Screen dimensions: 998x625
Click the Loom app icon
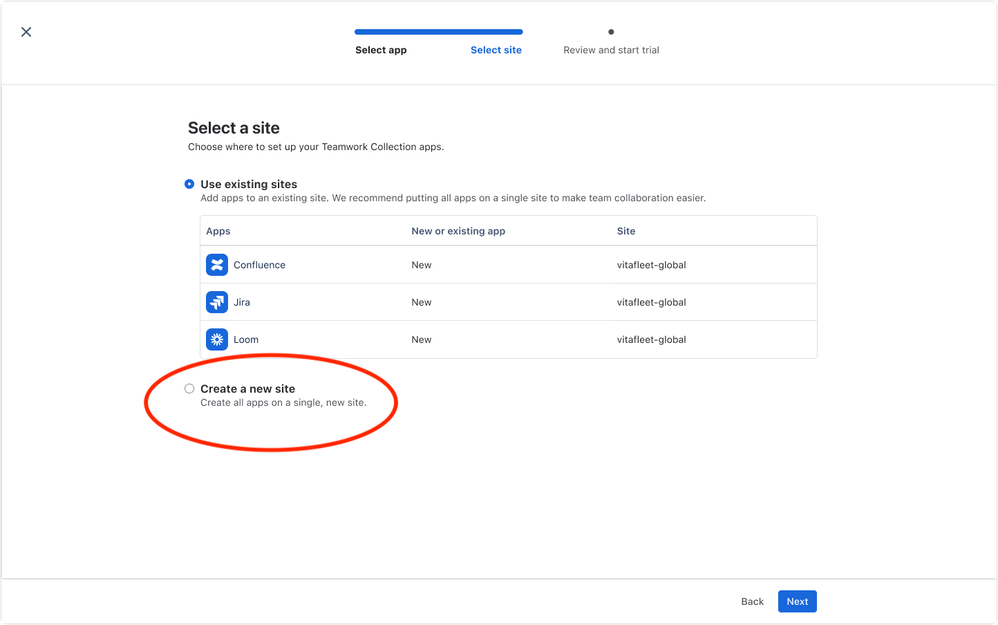[217, 339]
